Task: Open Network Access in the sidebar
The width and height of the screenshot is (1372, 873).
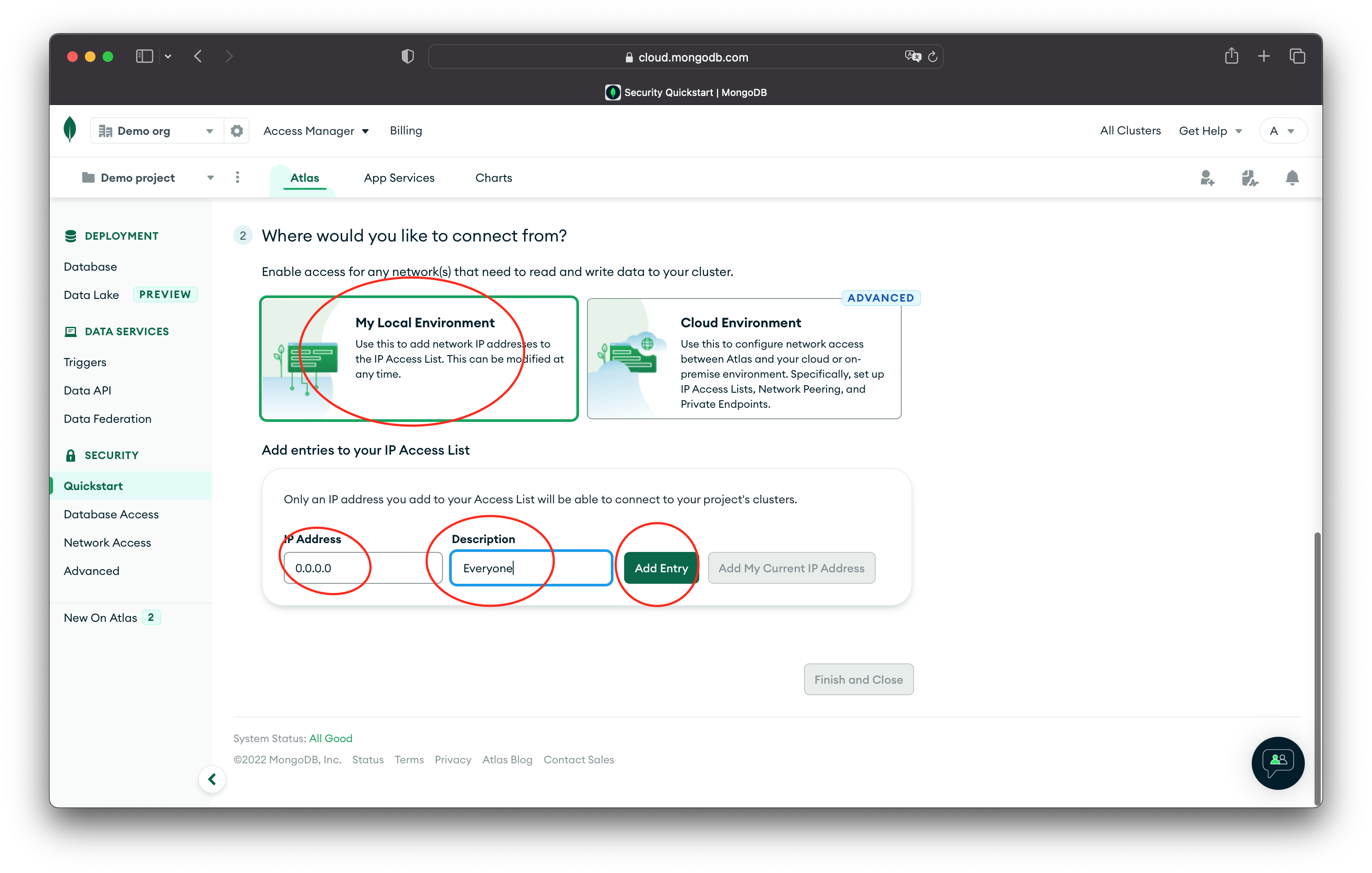Action: (x=107, y=543)
